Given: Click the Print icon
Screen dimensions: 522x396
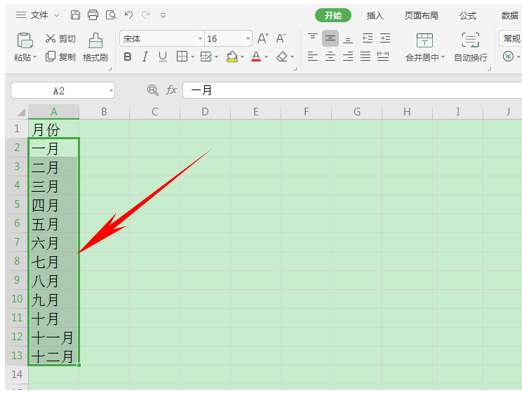Looking at the screenshot, I should [93, 15].
